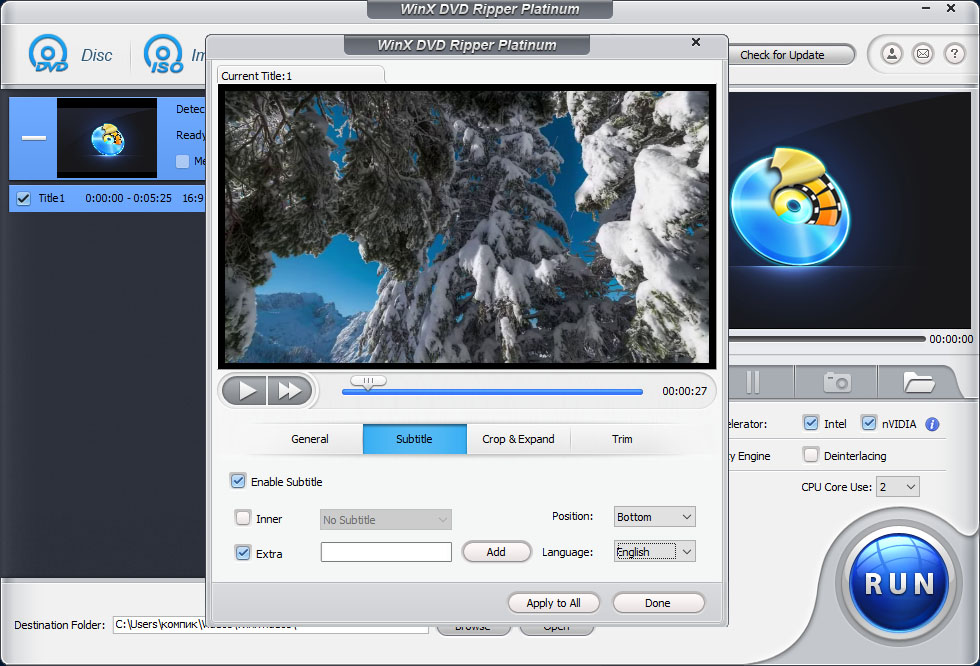This screenshot has width=980, height=666.
Task: Click the Destination Folder path field
Action: 270,624
